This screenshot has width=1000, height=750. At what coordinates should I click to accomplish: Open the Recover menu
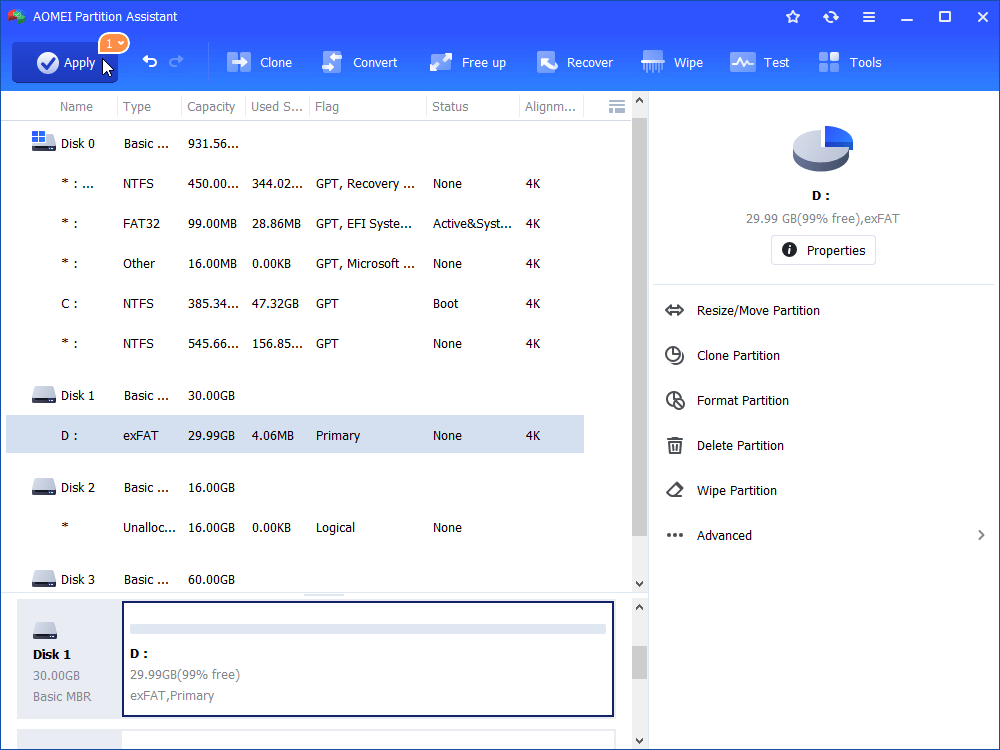575,62
